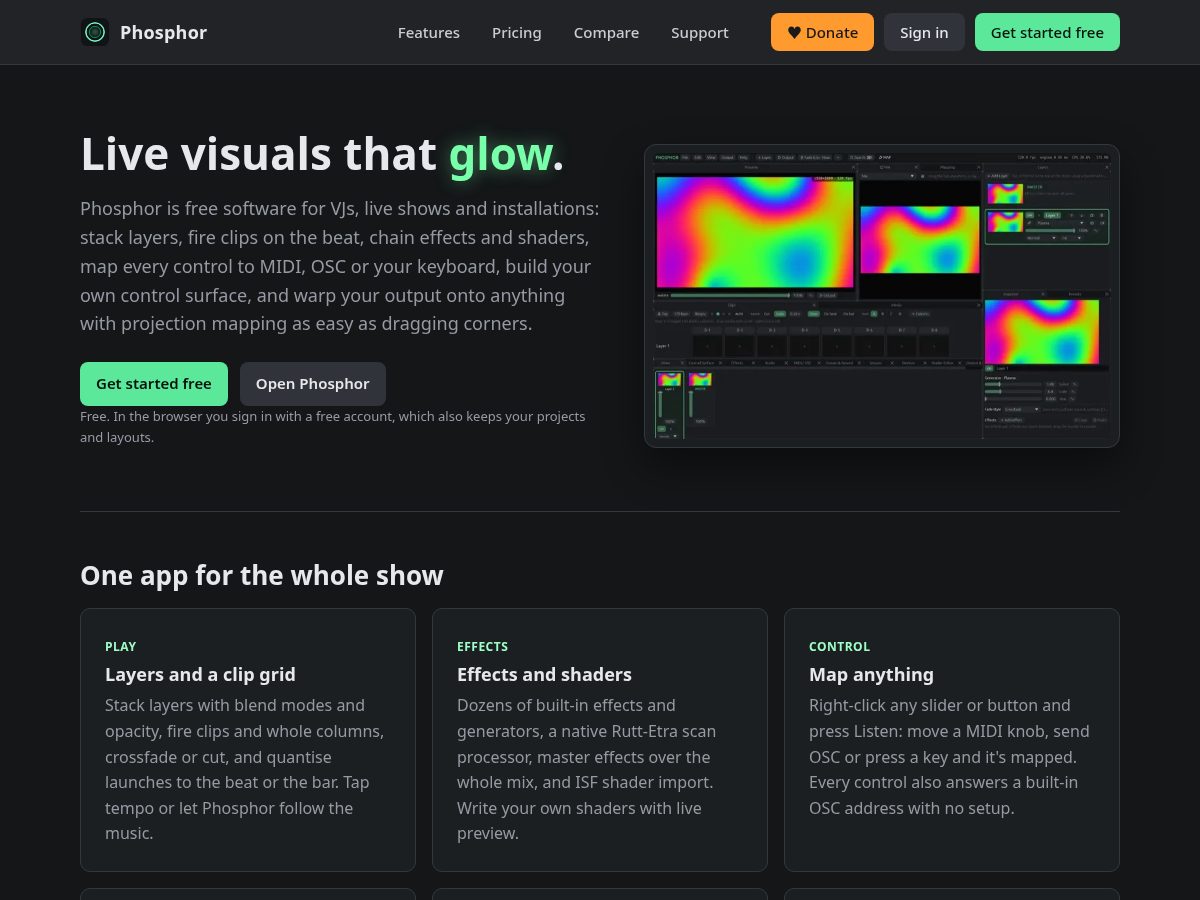Open the Compare nav link
This screenshot has height=900, width=1200.
point(606,32)
